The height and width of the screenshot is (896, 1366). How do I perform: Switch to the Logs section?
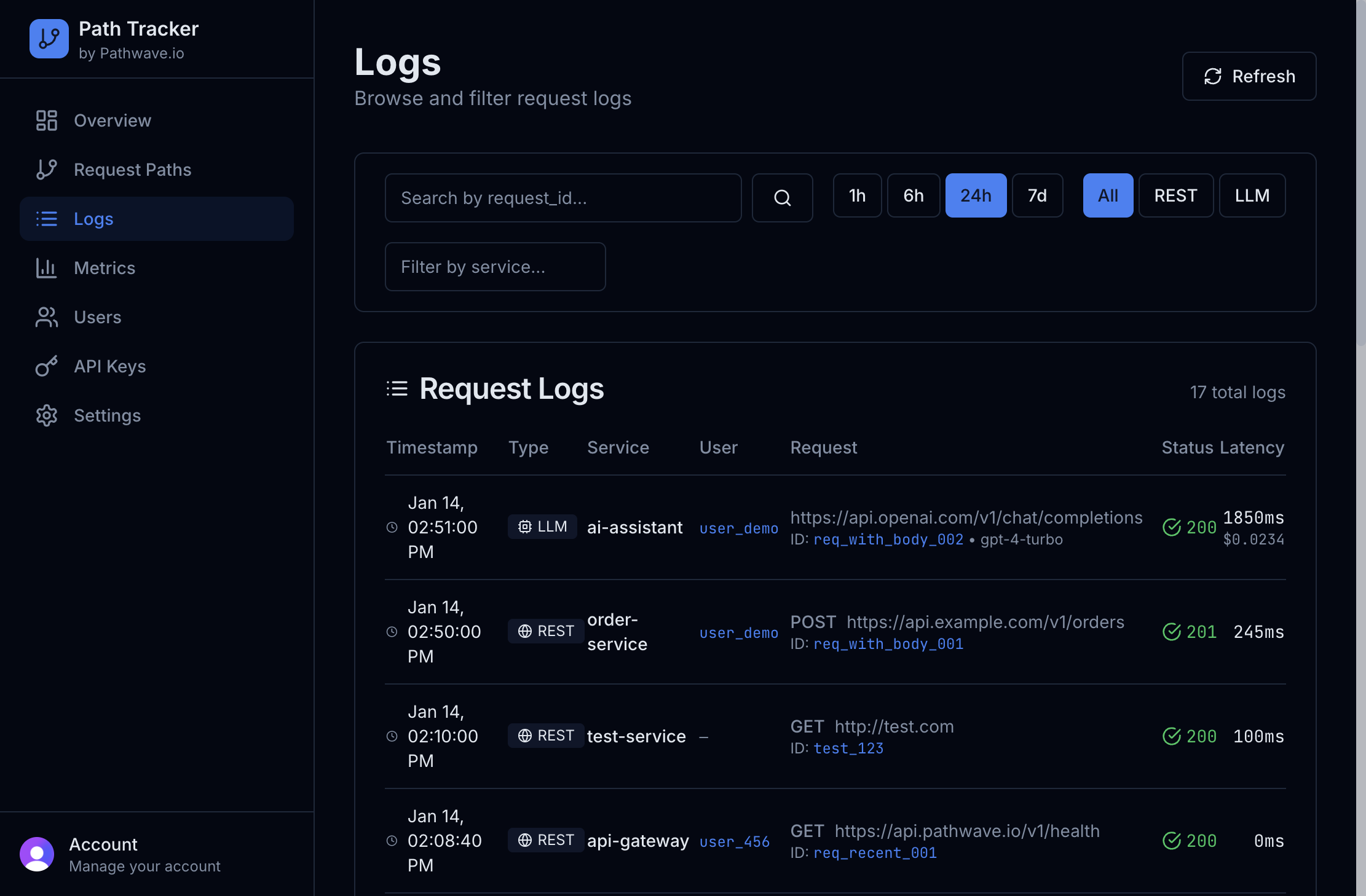click(x=93, y=219)
